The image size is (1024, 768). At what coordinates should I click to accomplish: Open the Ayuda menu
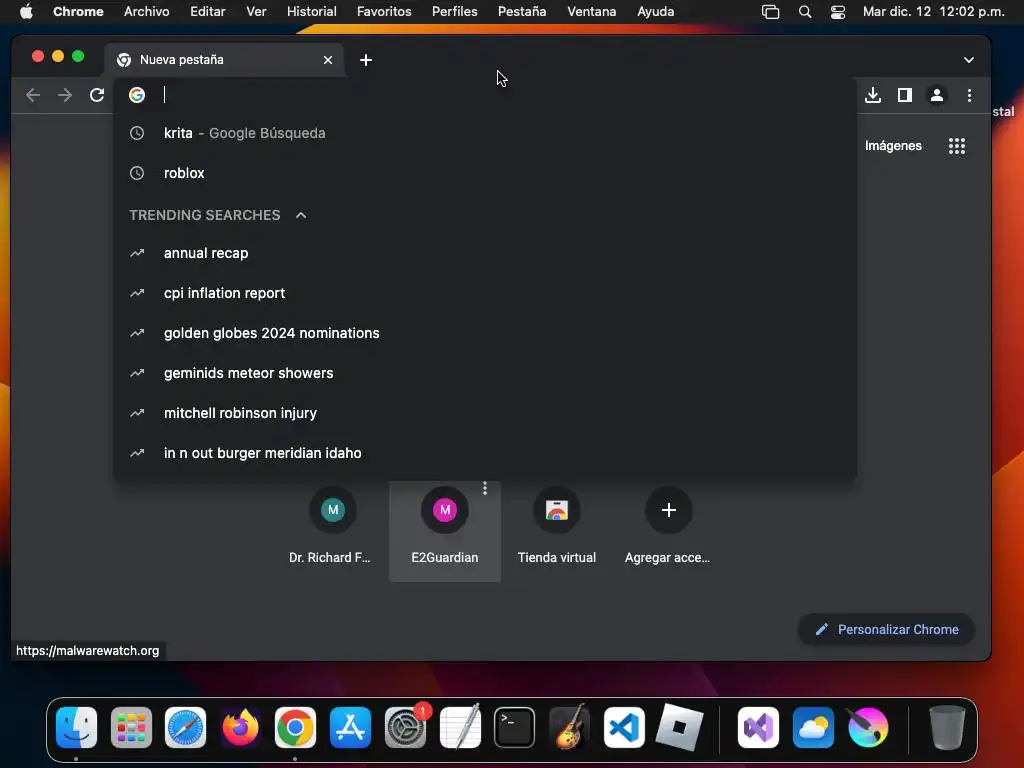click(x=656, y=12)
